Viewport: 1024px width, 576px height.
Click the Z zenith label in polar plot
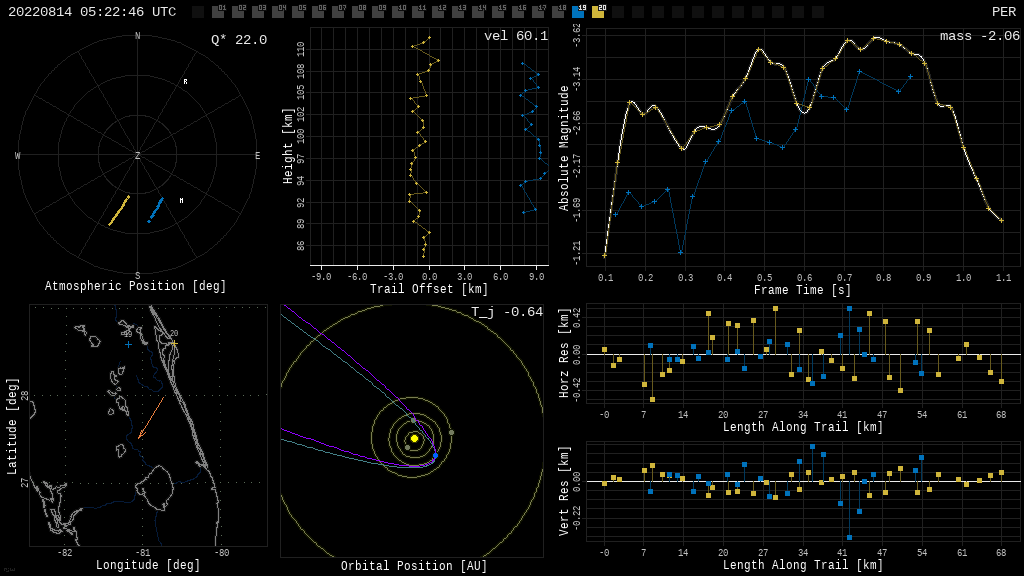(x=137, y=155)
